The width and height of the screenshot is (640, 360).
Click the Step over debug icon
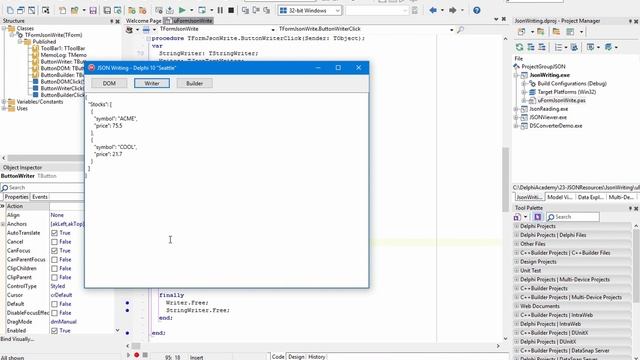[x=256, y=10]
